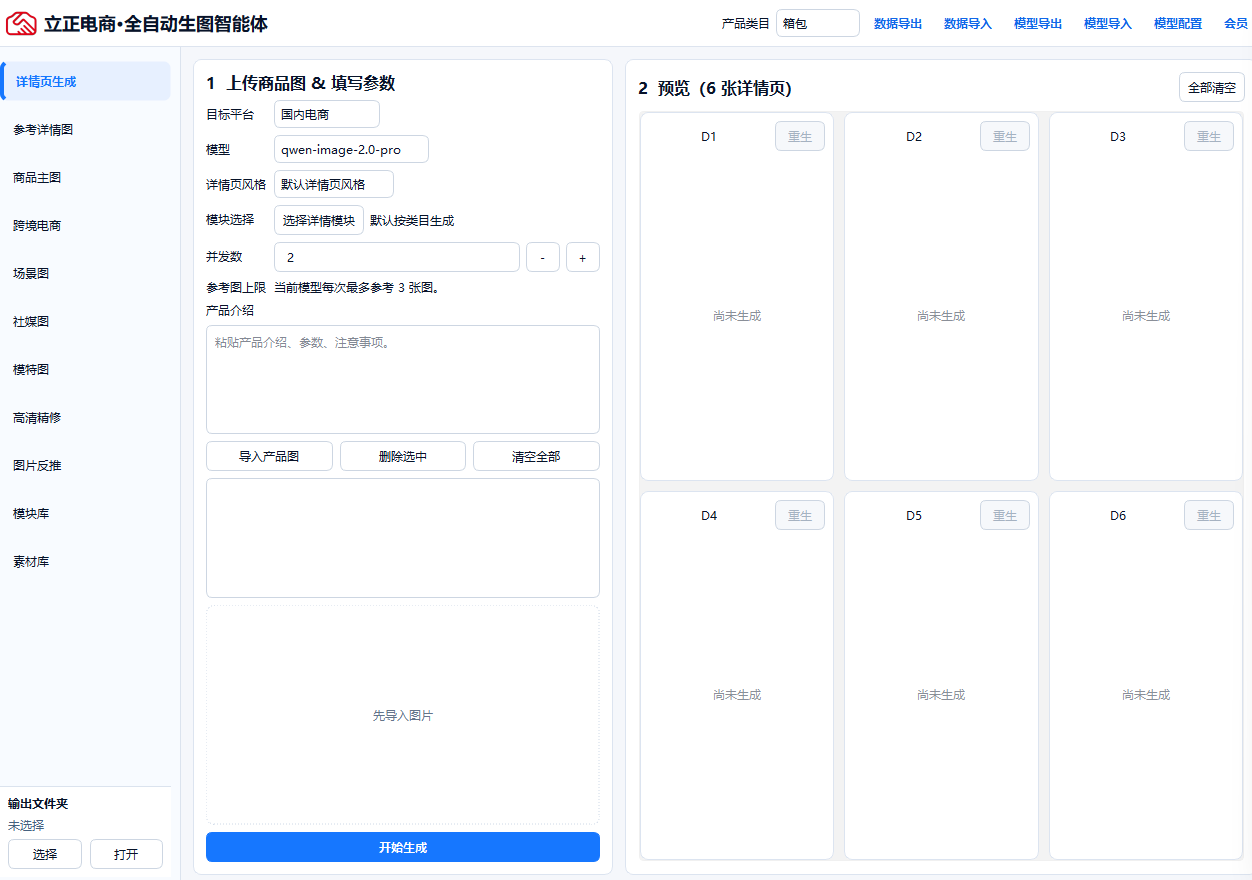Open 模型配置 settings
This screenshot has width=1252, height=880.
tap(1178, 23)
